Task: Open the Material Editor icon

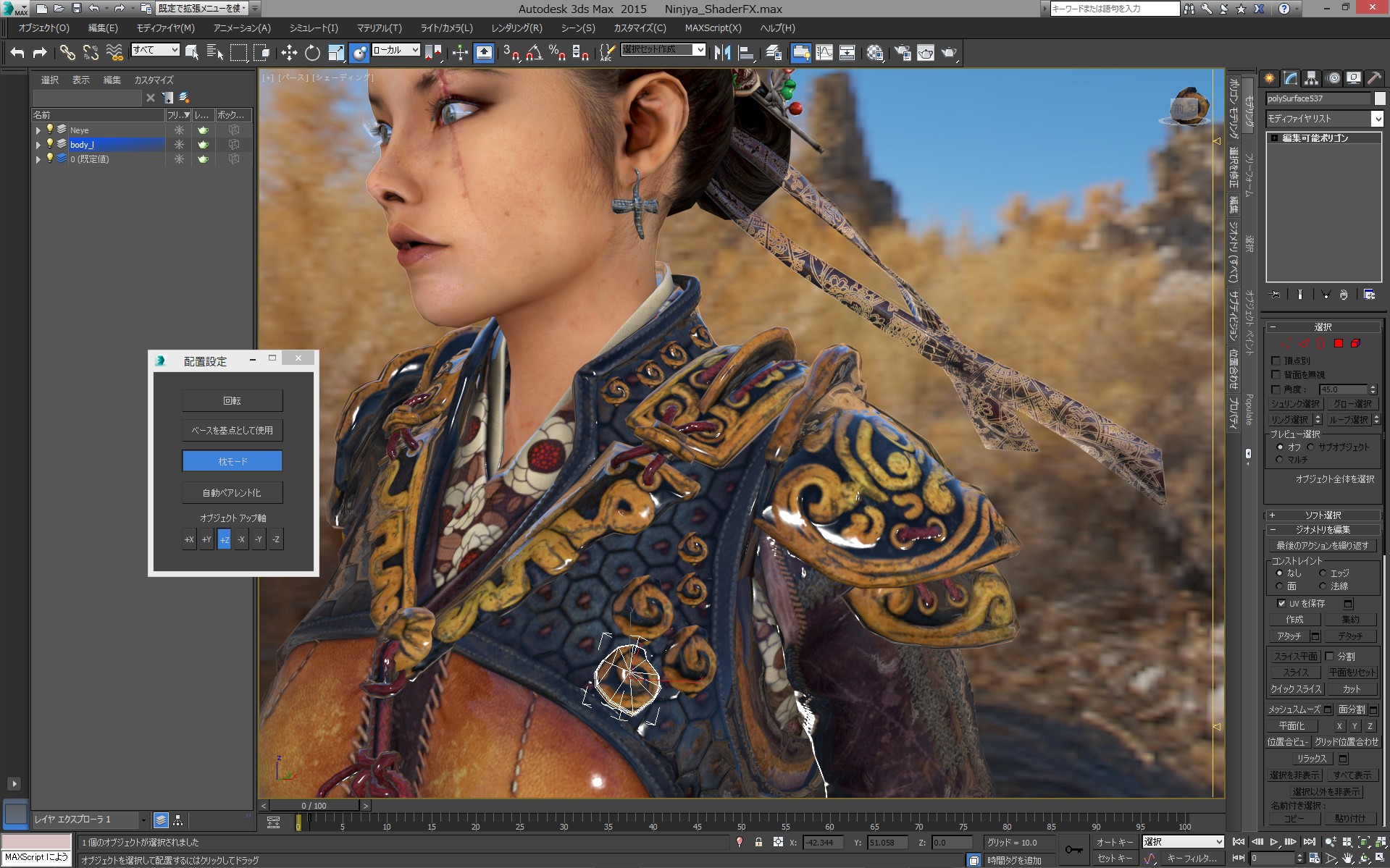Action: pos(874,53)
